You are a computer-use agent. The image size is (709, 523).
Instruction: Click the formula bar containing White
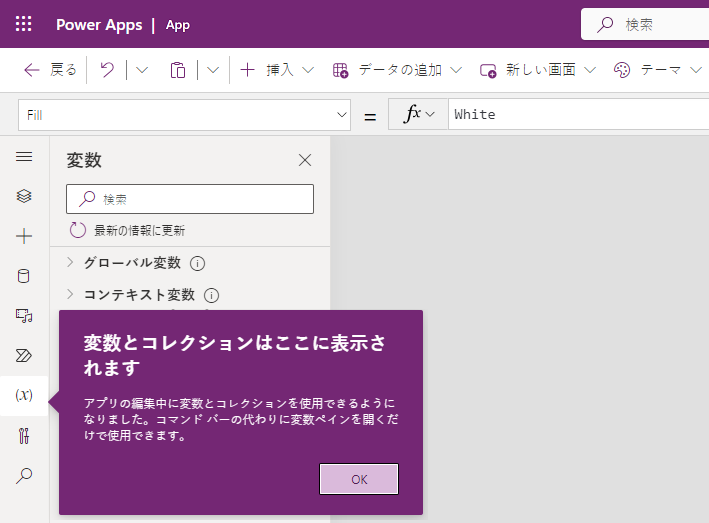[x=578, y=114]
